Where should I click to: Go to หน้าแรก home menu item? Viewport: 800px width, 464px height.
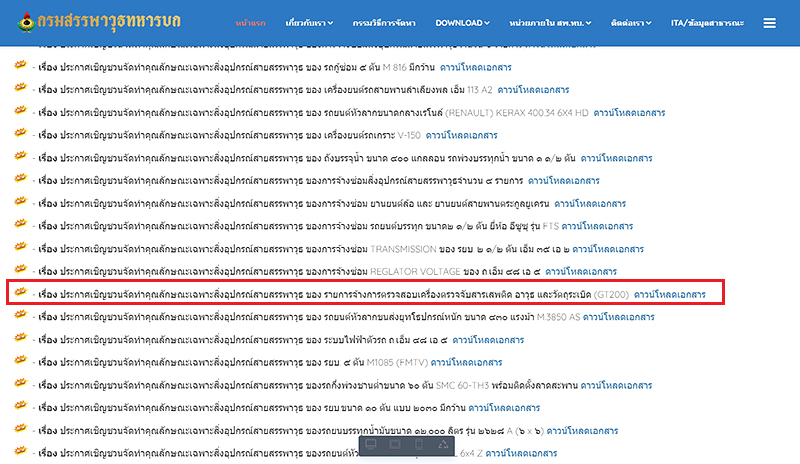tap(250, 23)
